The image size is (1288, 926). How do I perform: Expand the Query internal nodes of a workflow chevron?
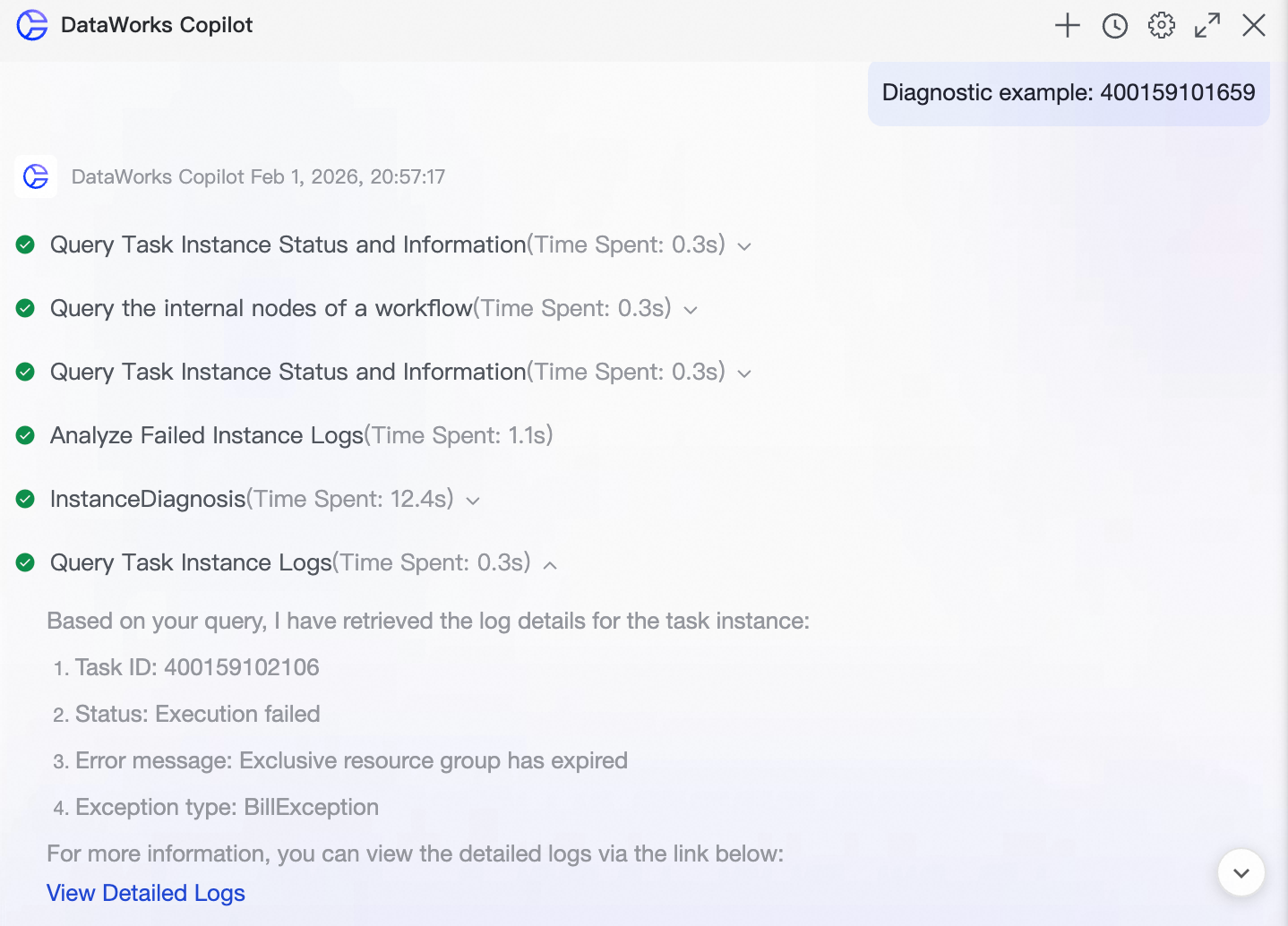point(691,310)
